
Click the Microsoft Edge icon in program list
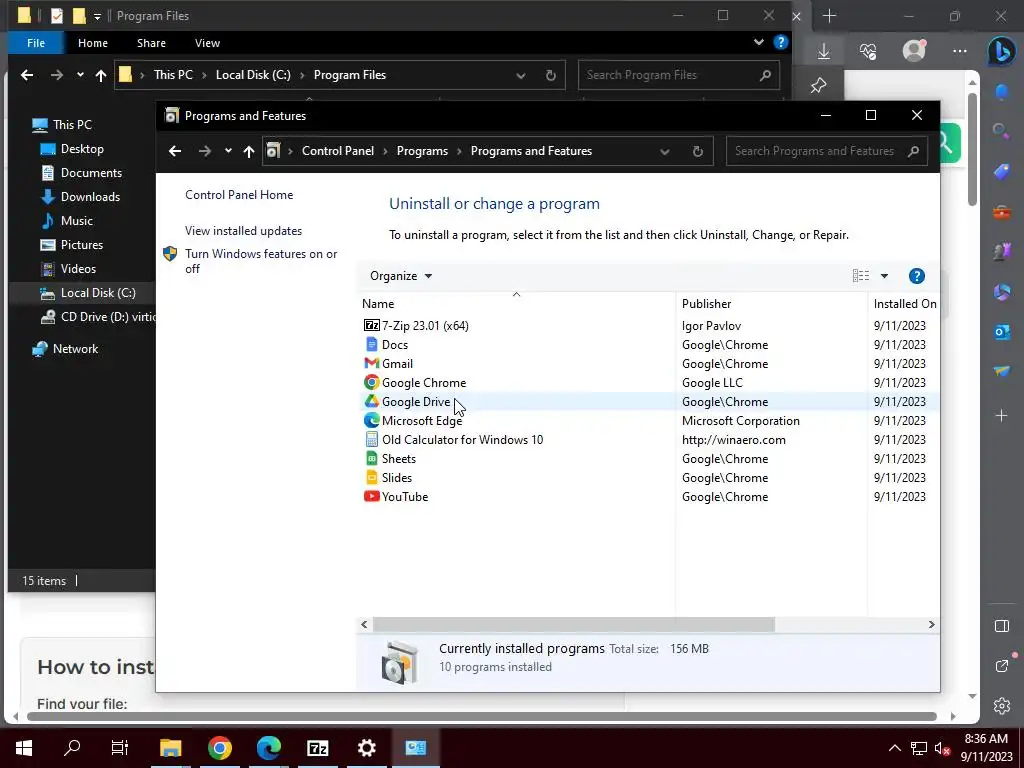click(x=372, y=421)
